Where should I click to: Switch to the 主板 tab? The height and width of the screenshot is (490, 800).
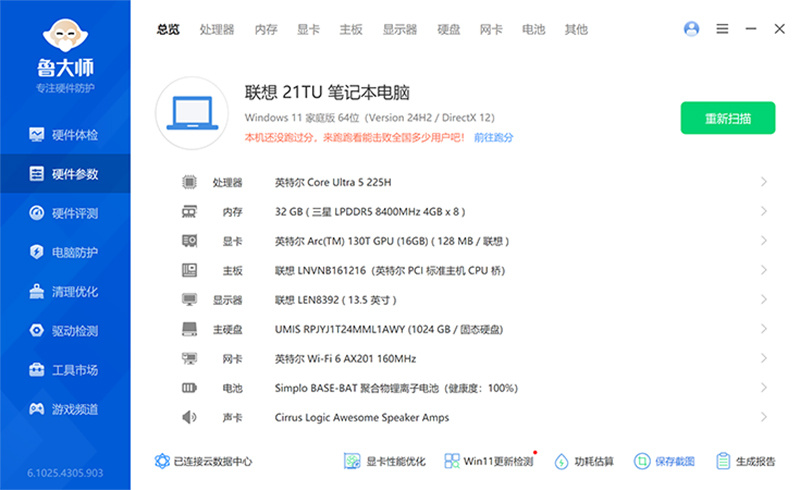[x=351, y=30]
